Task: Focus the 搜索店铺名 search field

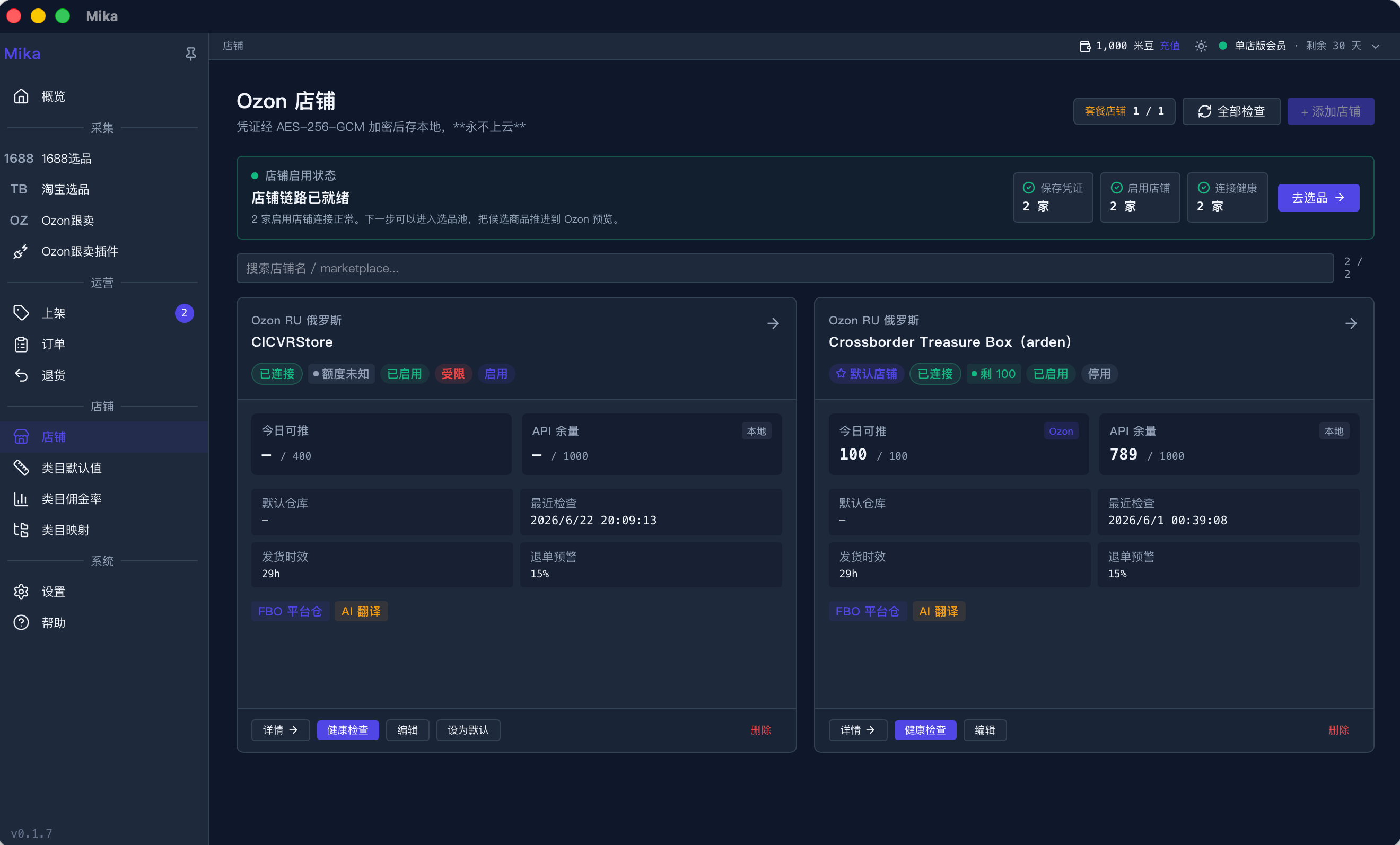Action: (x=785, y=268)
